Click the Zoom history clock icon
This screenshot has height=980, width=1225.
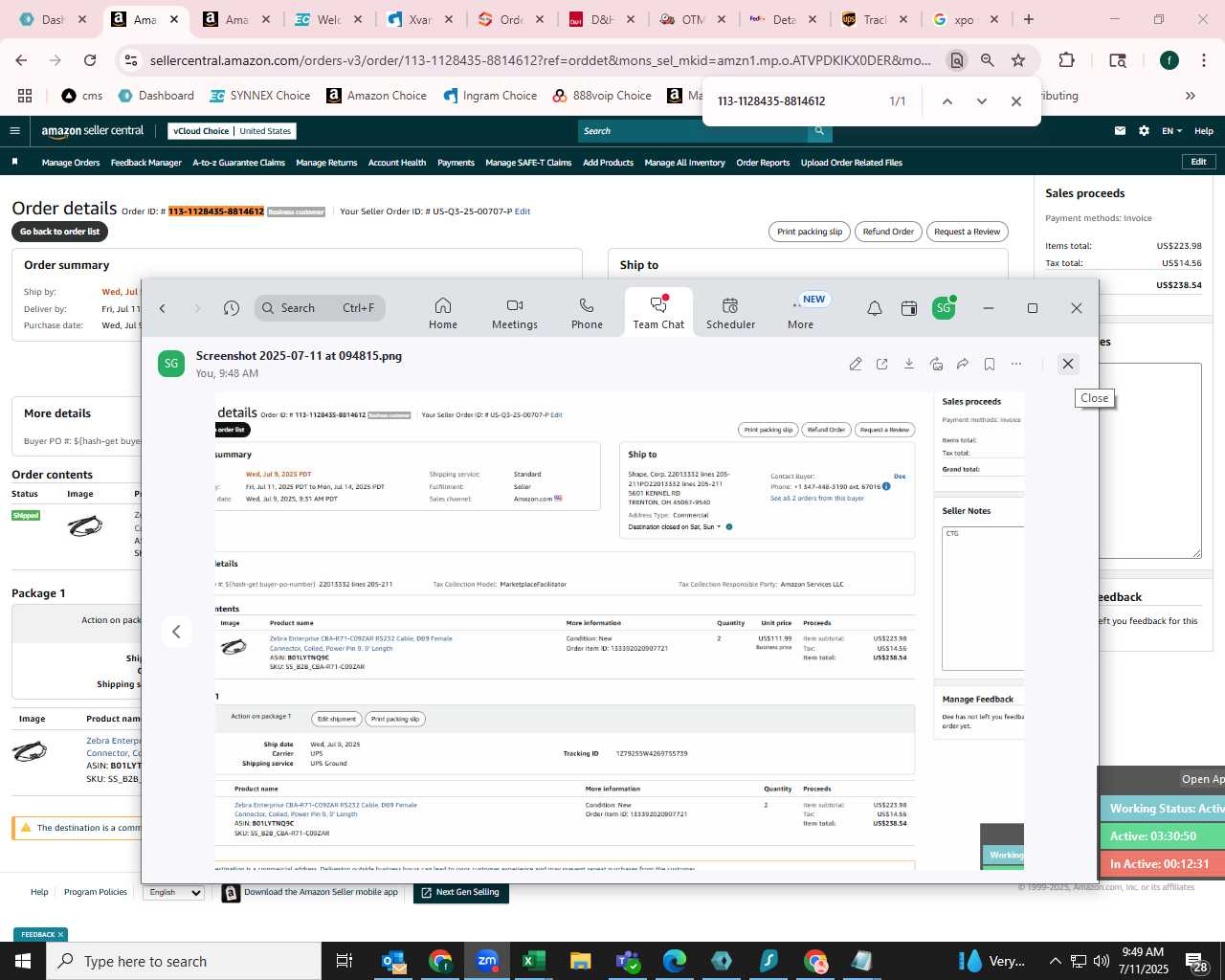(232, 308)
